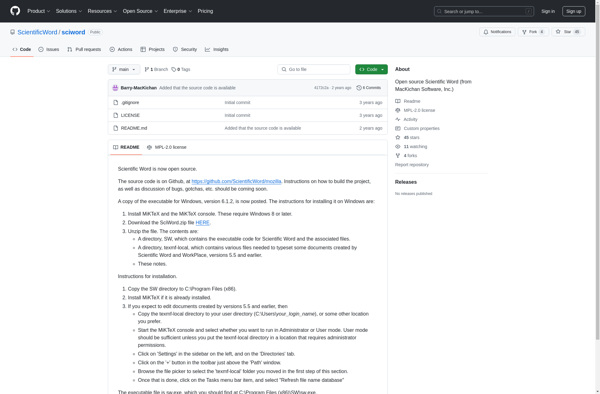The height and width of the screenshot is (394, 600).
Task: Switch to the Issues tab
Action: click(x=49, y=49)
